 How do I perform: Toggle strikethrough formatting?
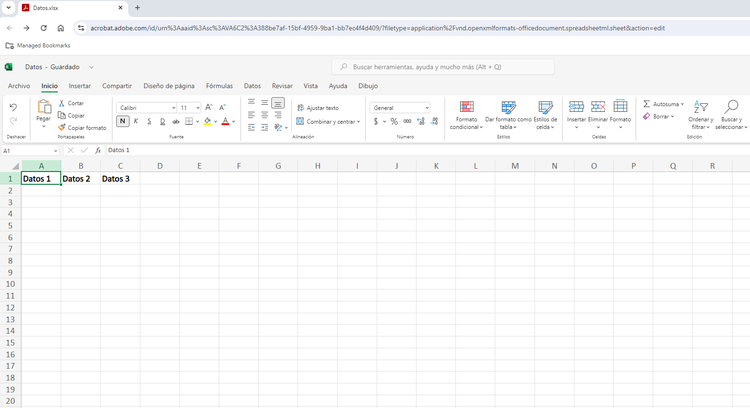(176, 121)
